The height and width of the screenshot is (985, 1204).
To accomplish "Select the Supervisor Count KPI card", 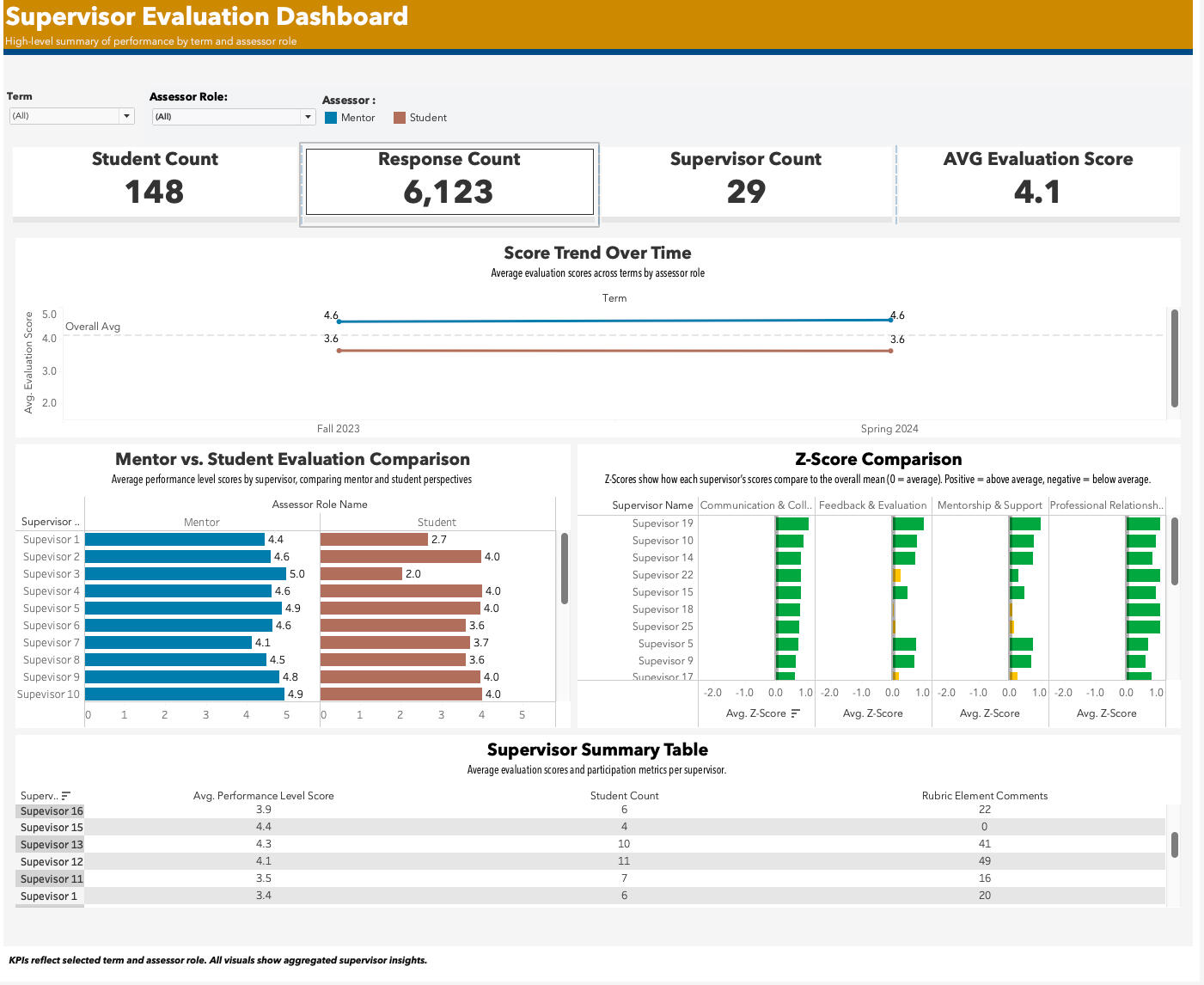I will (745, 180).
